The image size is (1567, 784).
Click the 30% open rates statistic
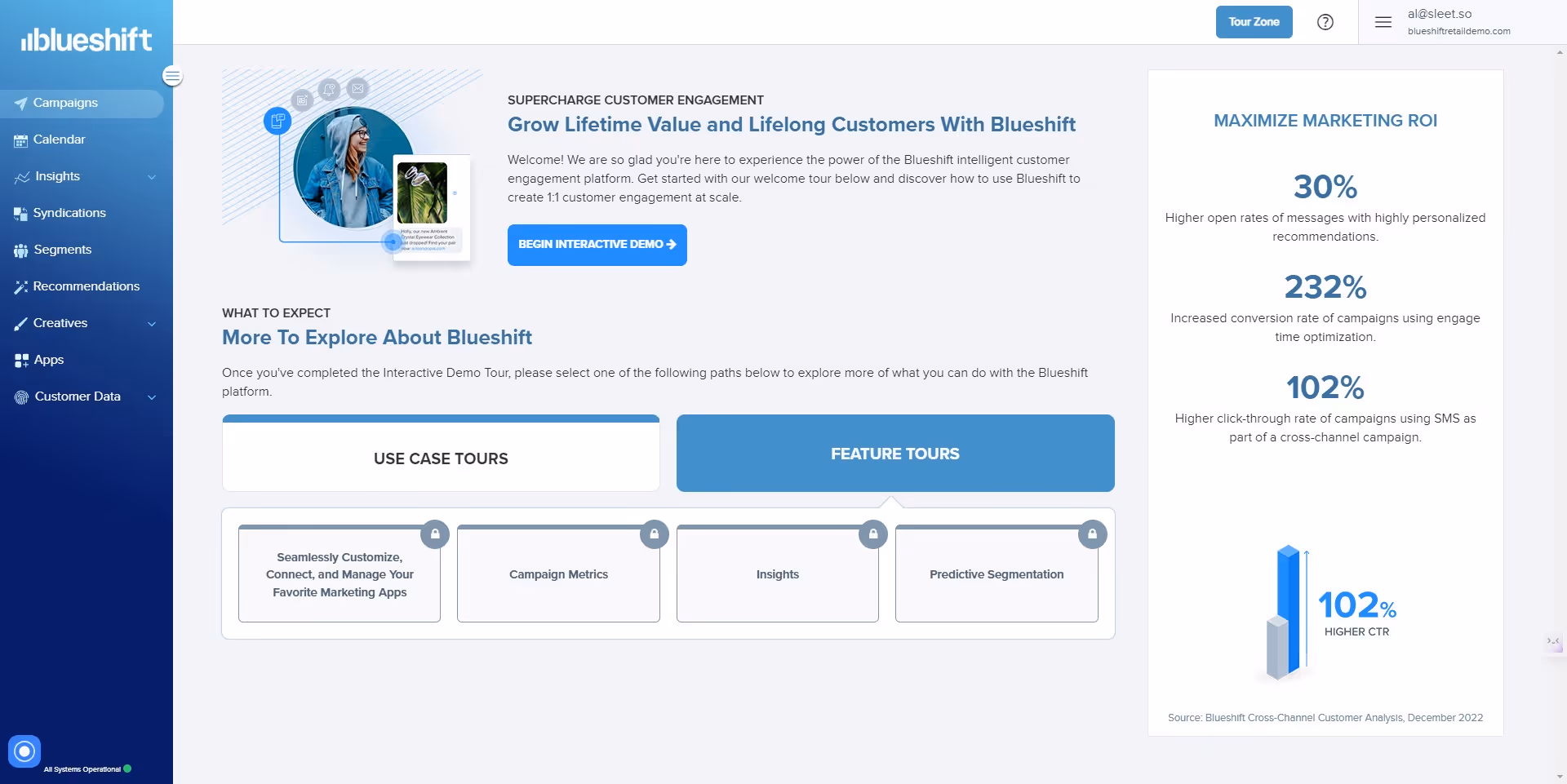(x=1325, y=187)
